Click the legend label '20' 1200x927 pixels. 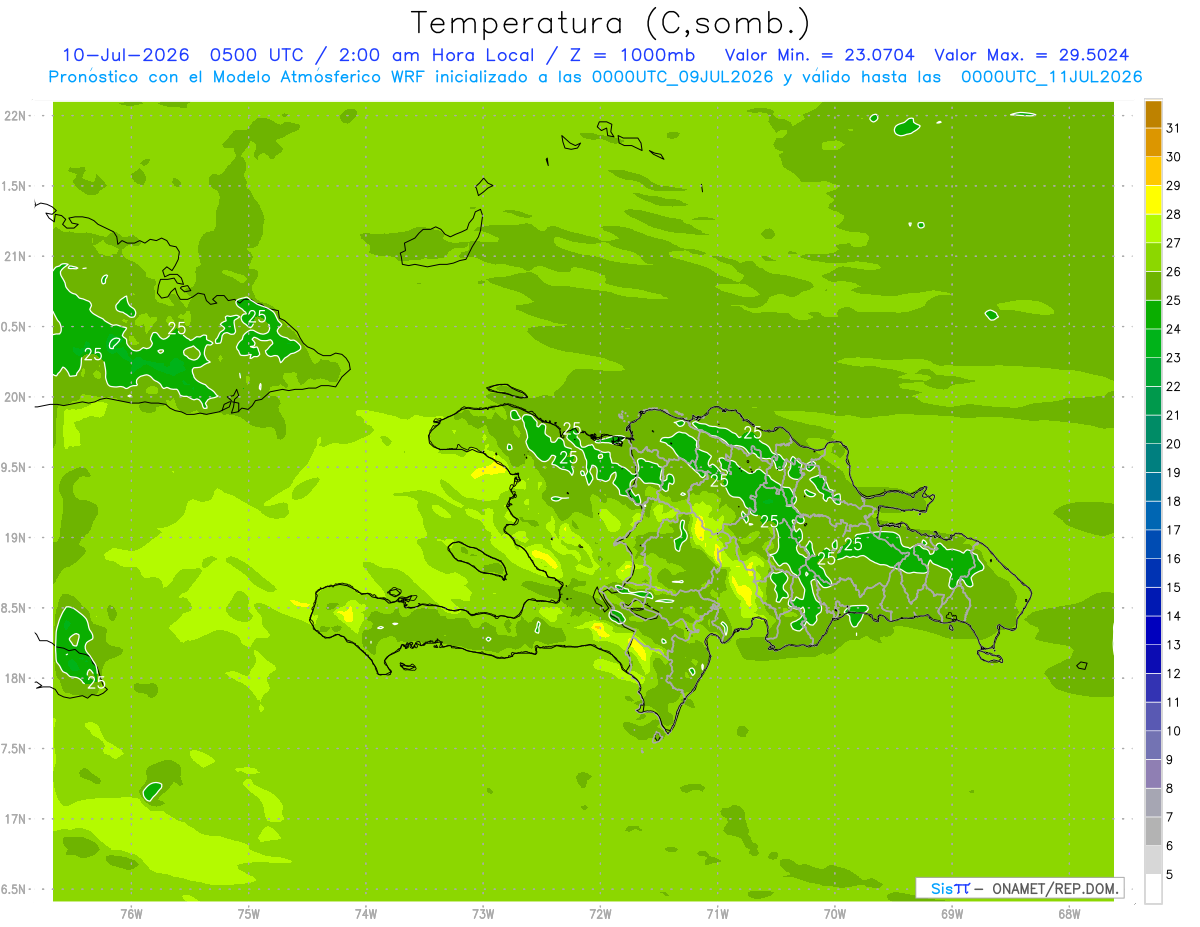coord(1174,444)
